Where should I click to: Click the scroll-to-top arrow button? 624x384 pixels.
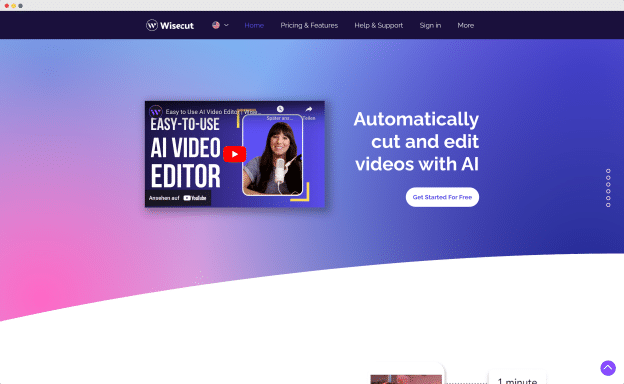(608, 368)
